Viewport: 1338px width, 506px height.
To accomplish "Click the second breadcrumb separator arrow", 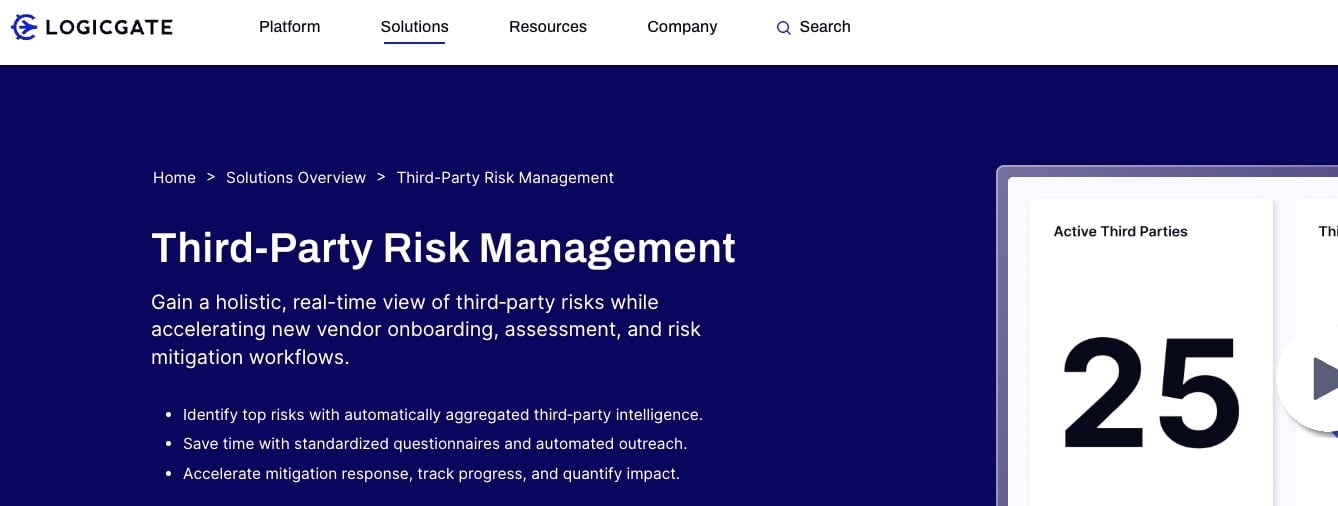I will tap(381, 177).
